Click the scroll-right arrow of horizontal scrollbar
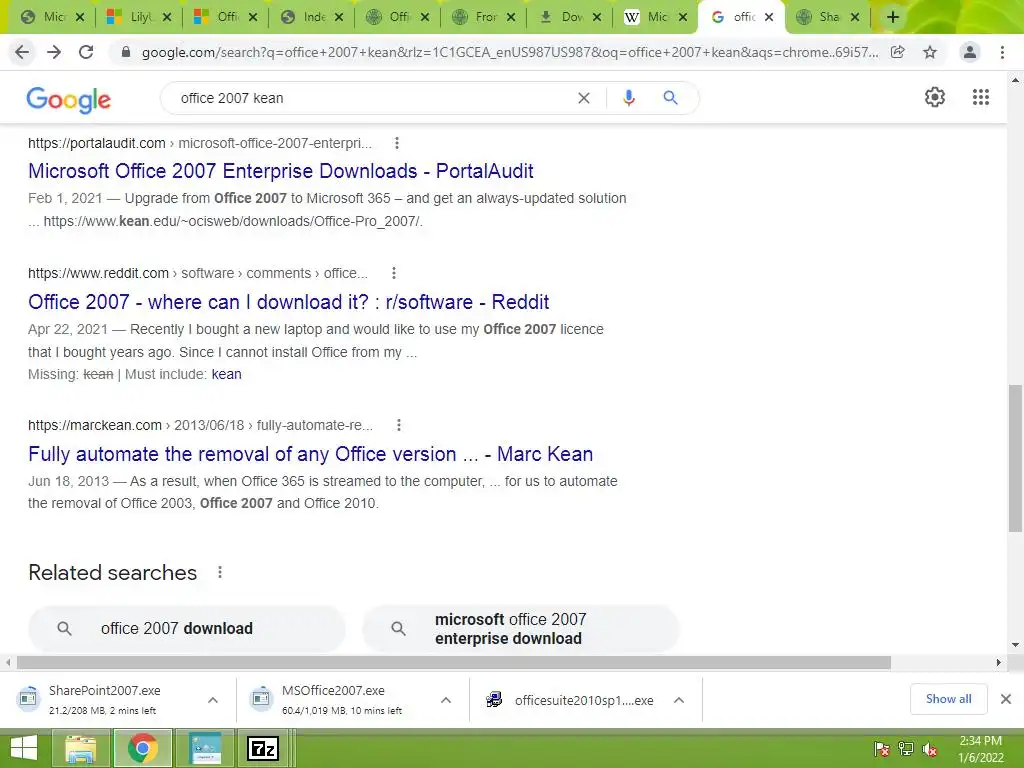 click(x=999, y=662)
